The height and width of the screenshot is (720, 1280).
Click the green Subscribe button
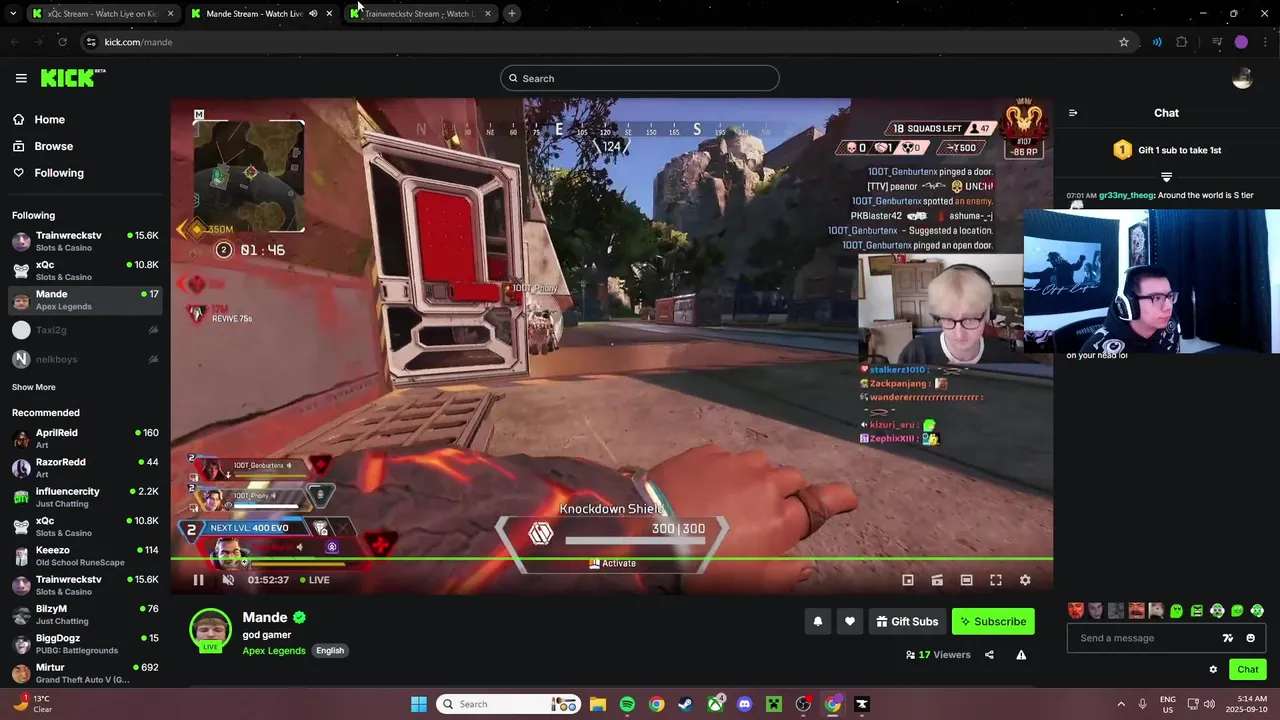[993, 621]
